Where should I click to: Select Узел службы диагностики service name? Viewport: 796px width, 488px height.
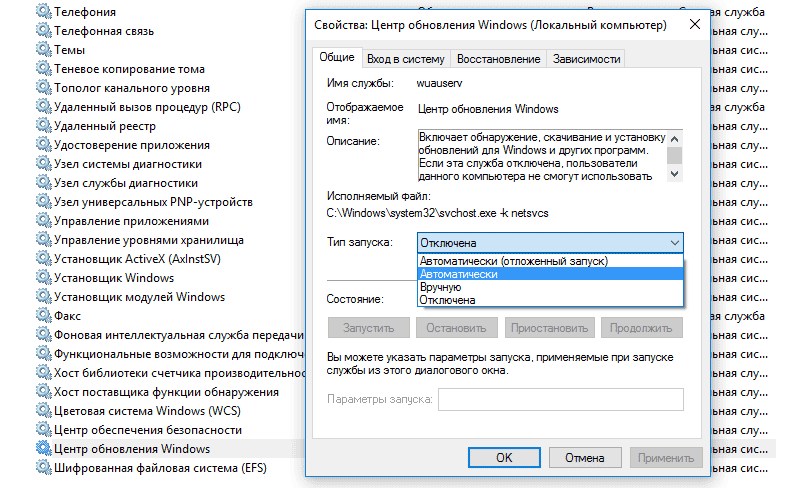coord(126,183)
